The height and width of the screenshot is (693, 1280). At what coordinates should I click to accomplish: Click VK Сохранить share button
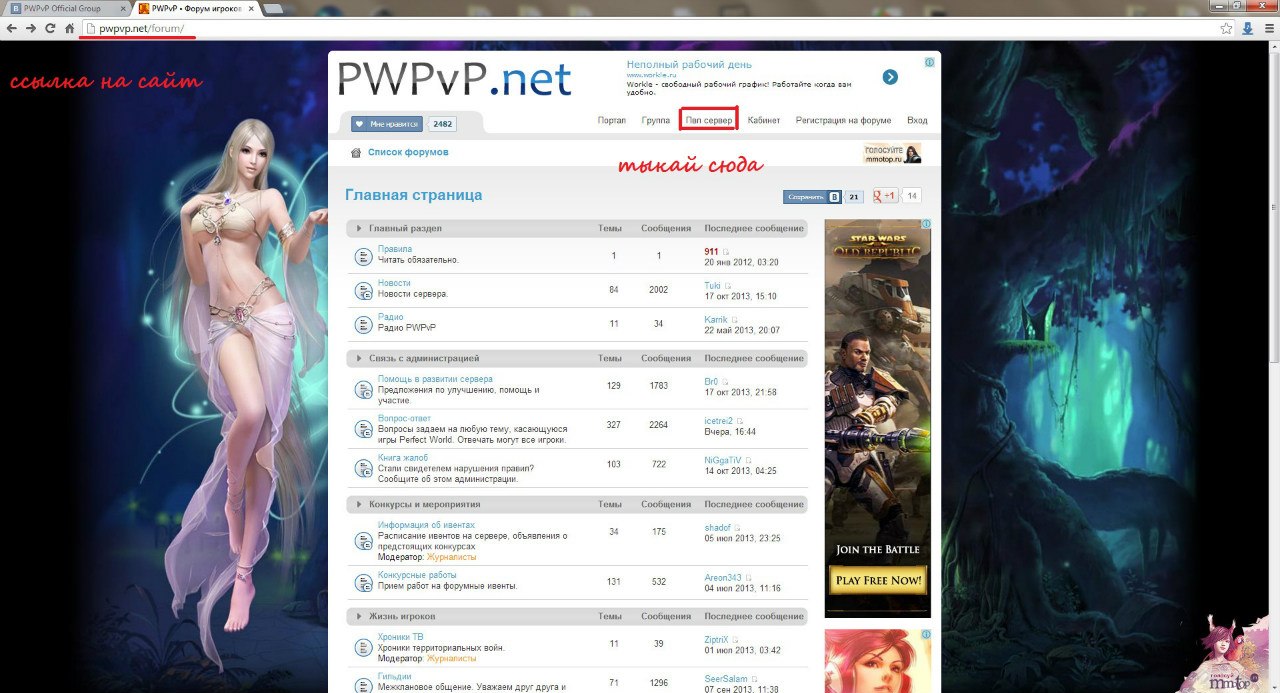[811, 197]
